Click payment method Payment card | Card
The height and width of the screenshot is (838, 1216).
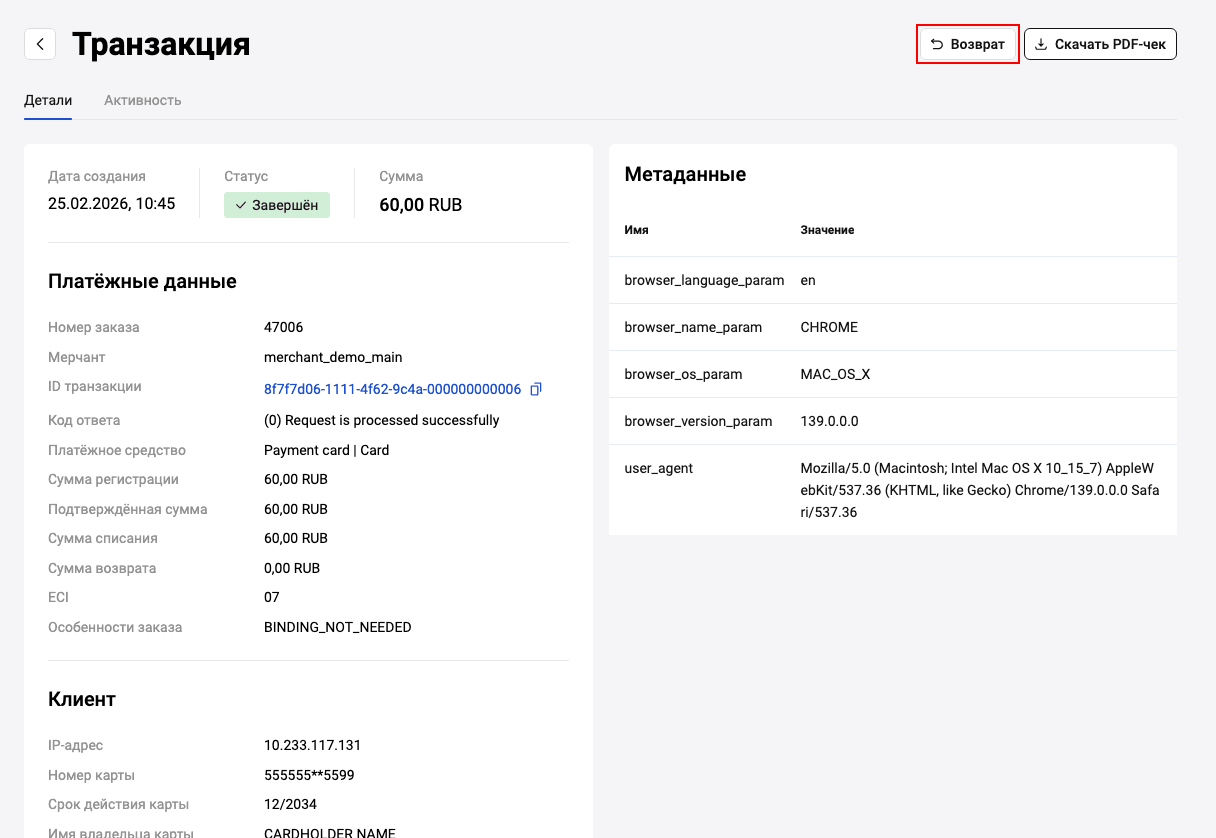tap(327, 450)
